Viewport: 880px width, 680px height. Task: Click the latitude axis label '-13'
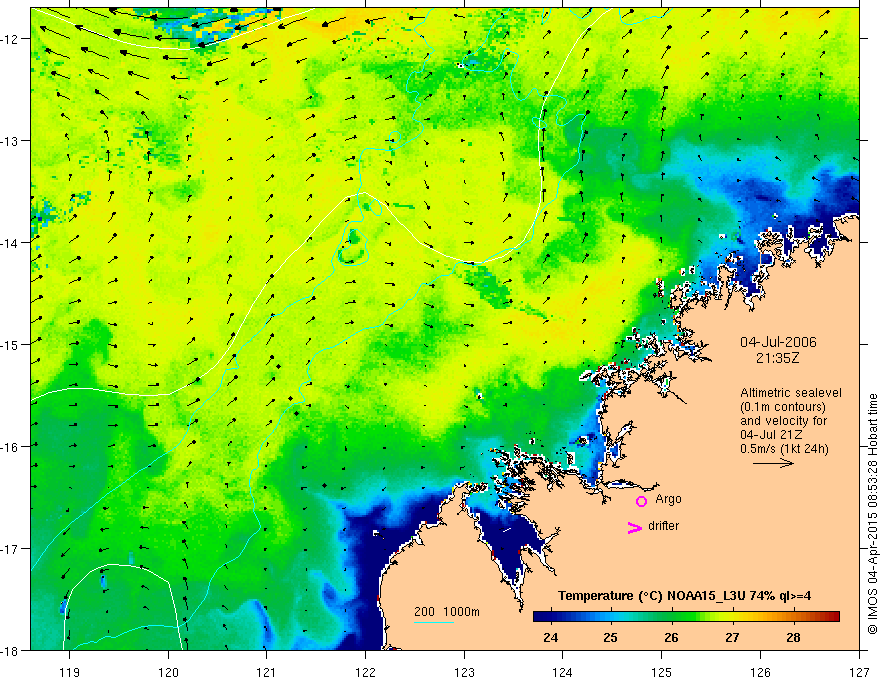click(x=11, y=140)
